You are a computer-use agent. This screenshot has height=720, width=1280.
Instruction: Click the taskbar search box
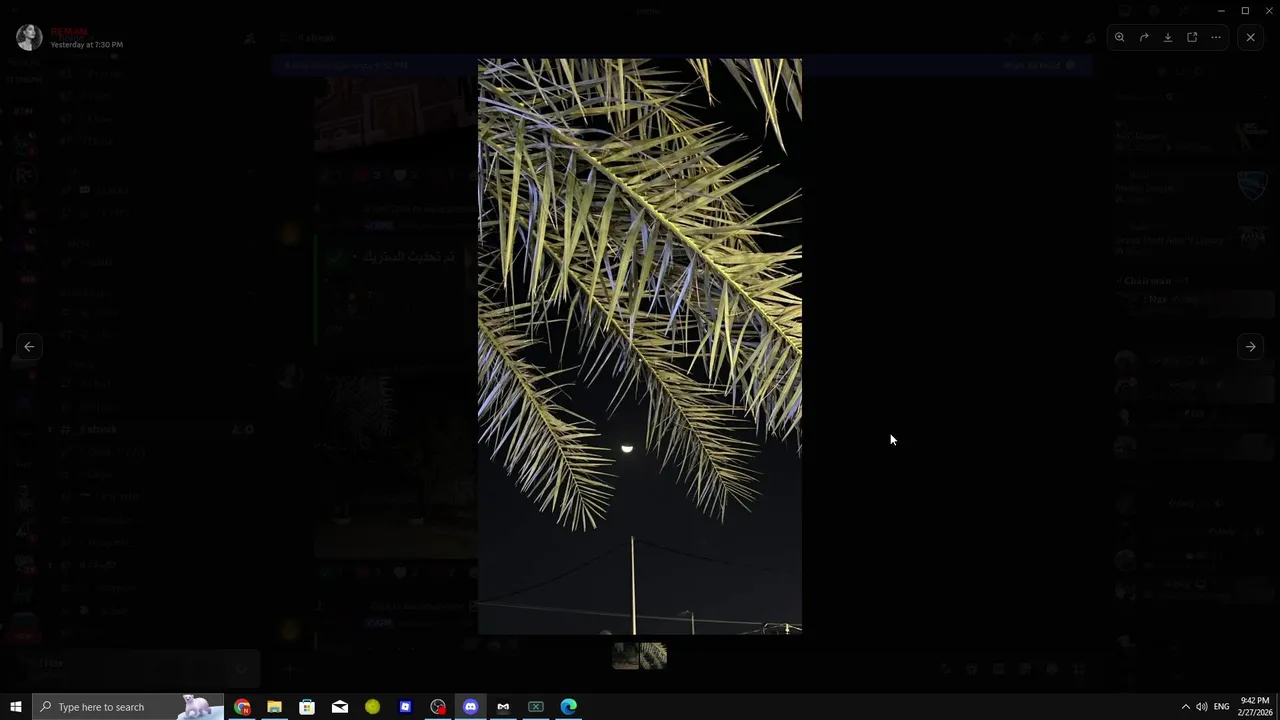click(128, 707)
